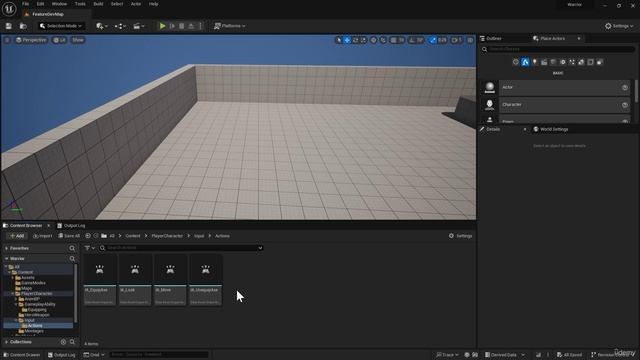640x360 pixels.
Task: Open the Perspective view mode dropdown
Action: point(31,40)
